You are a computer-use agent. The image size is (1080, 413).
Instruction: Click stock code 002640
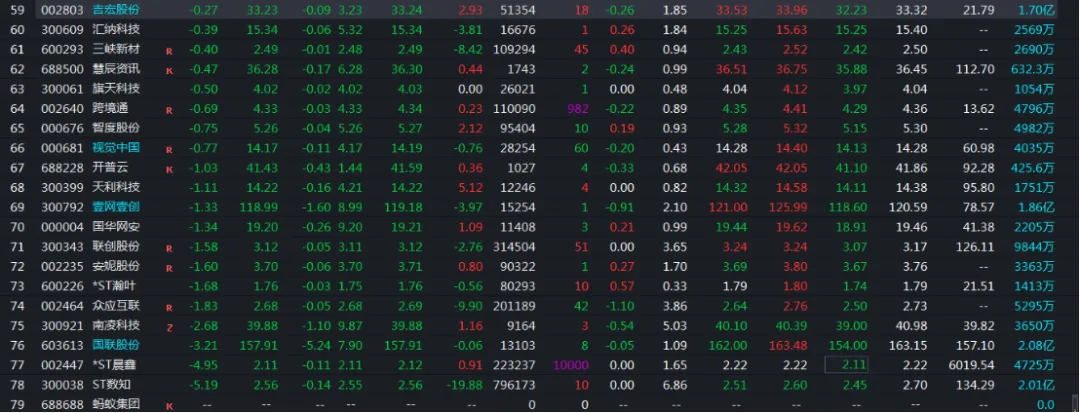(62, 109)
